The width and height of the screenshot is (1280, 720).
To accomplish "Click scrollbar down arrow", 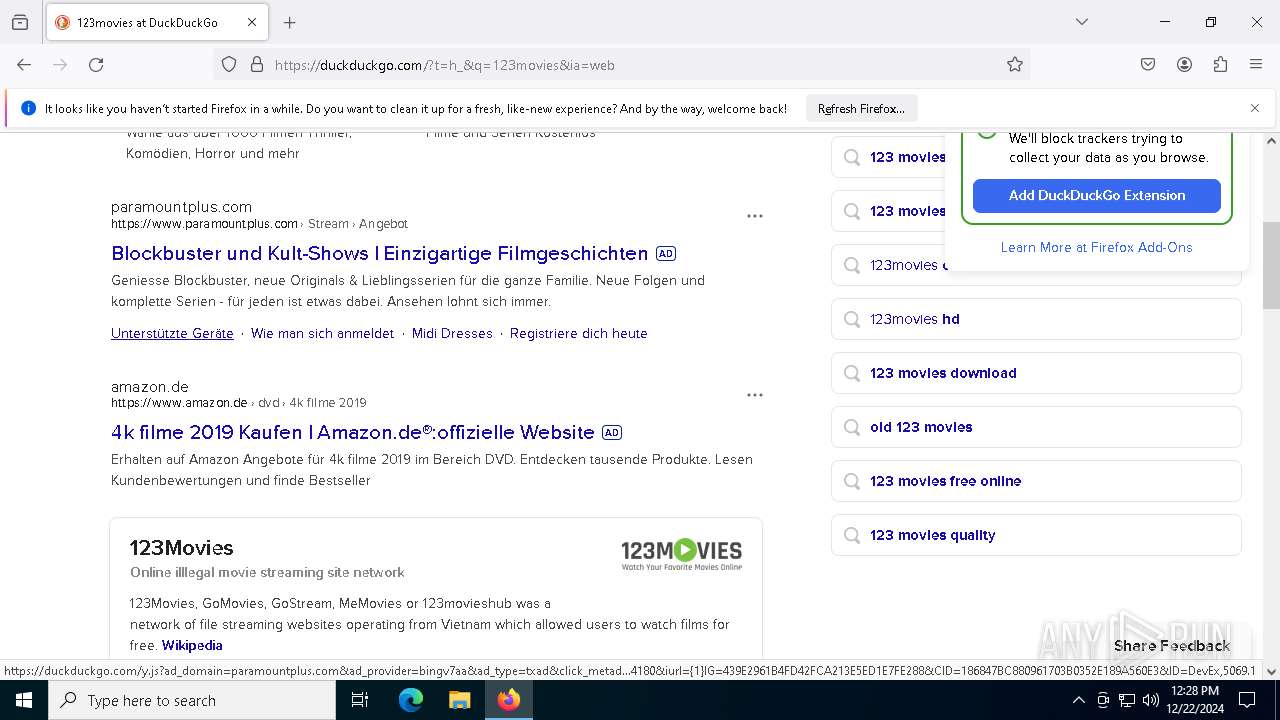I will pyautogui.click(x=1271, y=672).
